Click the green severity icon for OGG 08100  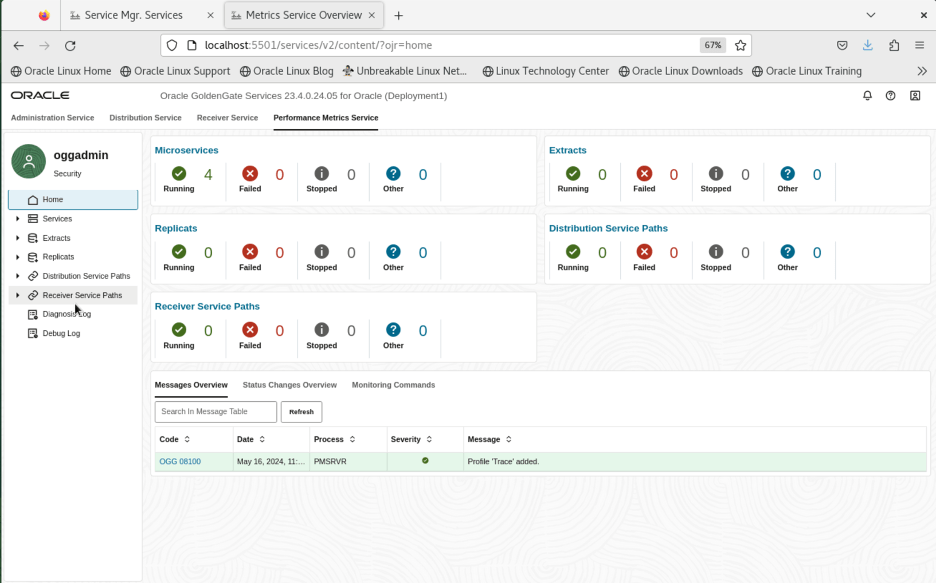click(425, 461)
